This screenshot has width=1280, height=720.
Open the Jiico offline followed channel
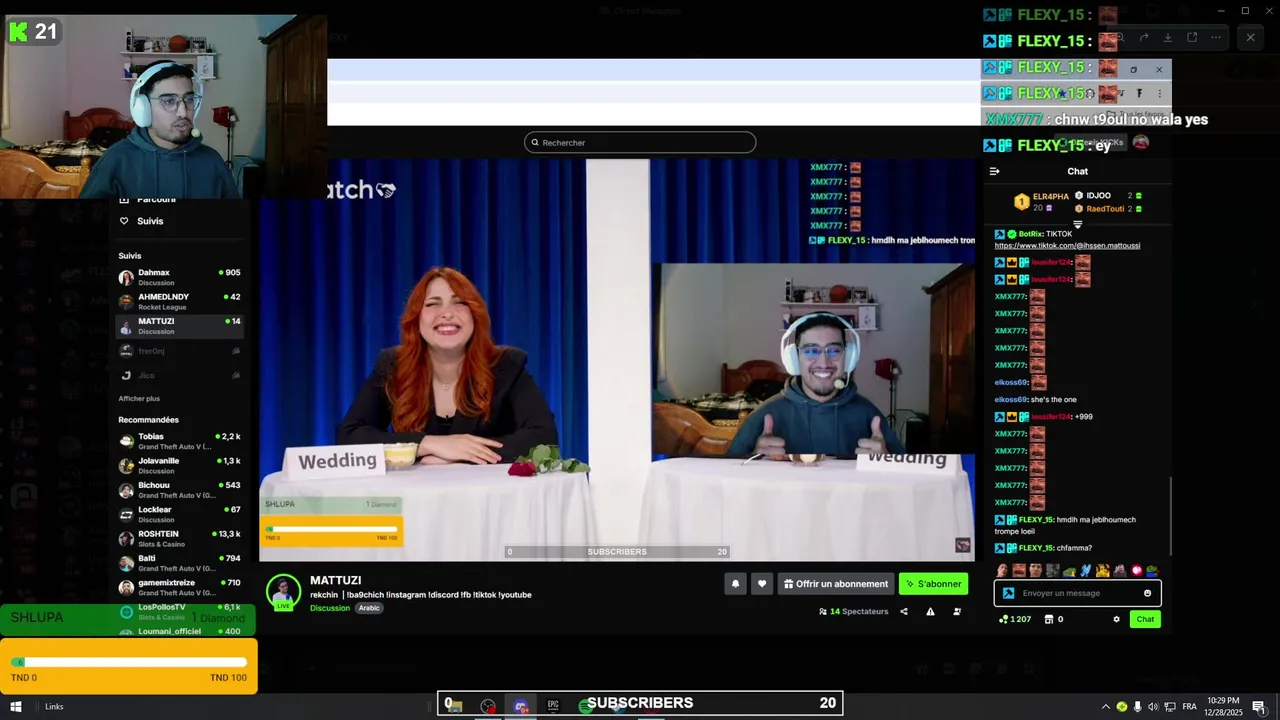[x=180, y=375]
